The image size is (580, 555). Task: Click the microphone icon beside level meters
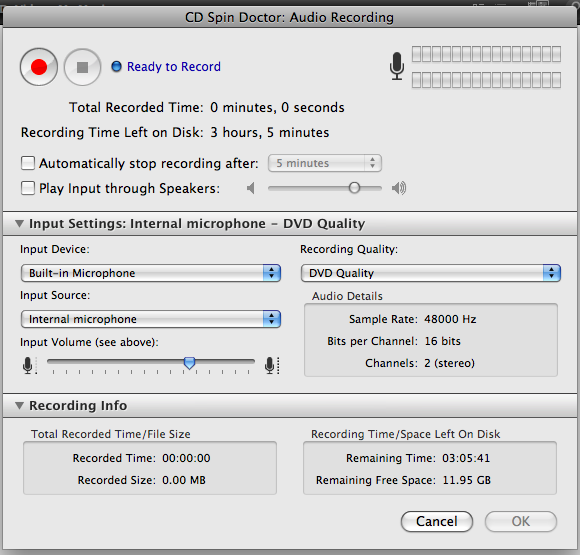397,66
